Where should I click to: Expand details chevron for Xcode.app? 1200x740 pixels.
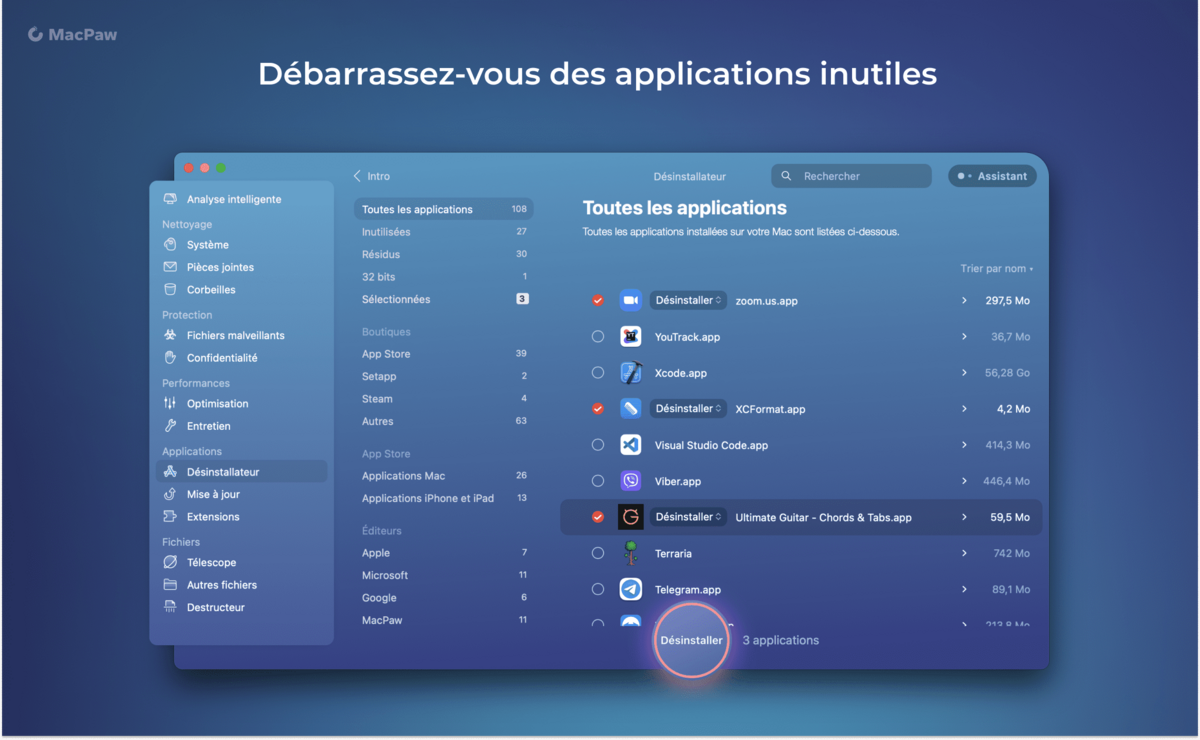[965, 373]
